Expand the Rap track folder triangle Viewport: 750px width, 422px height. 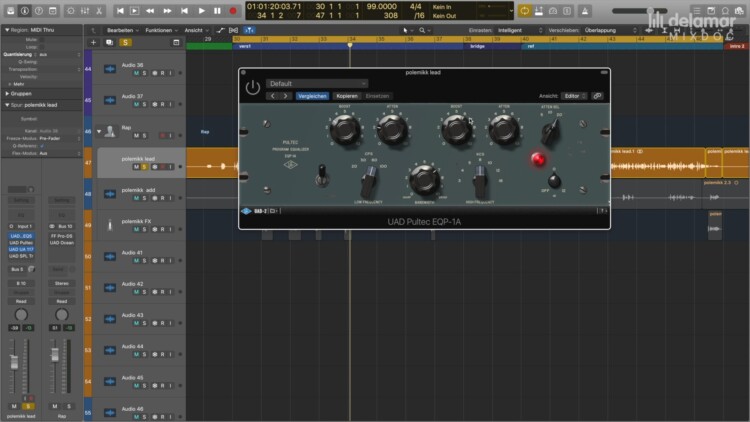[x=99, y=131]
